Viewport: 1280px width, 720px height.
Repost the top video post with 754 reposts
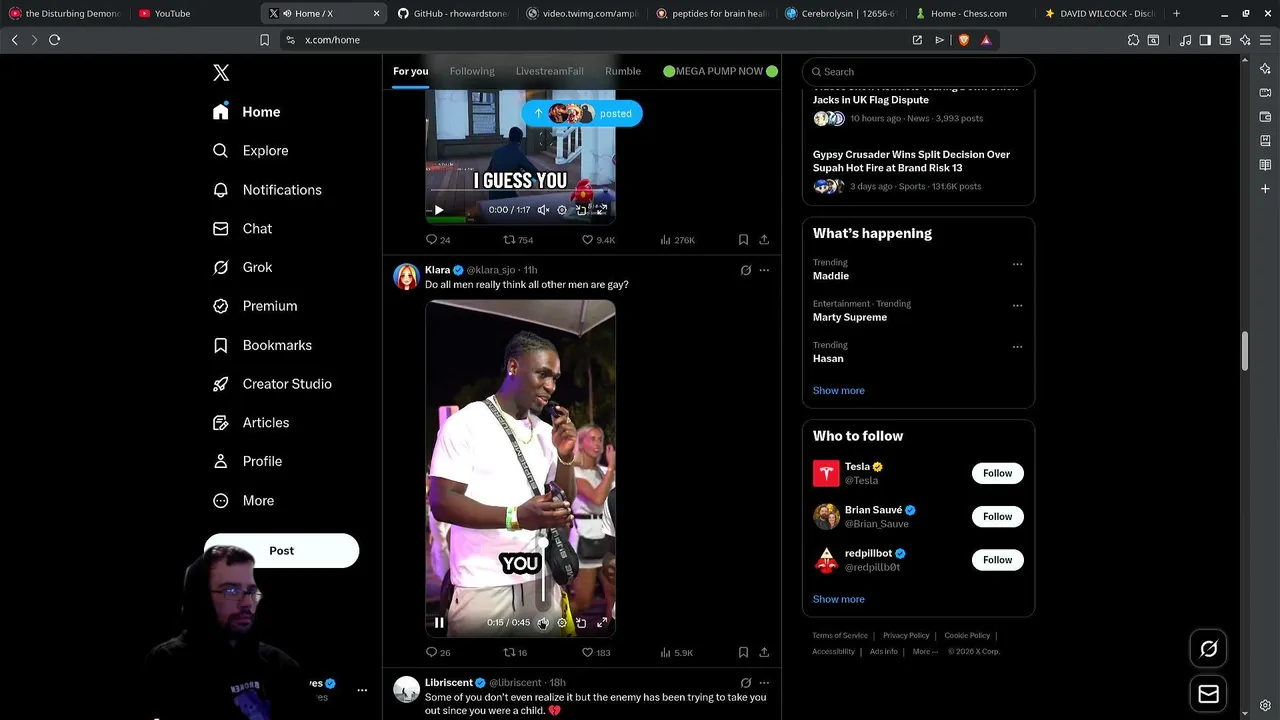pos(518,240)
